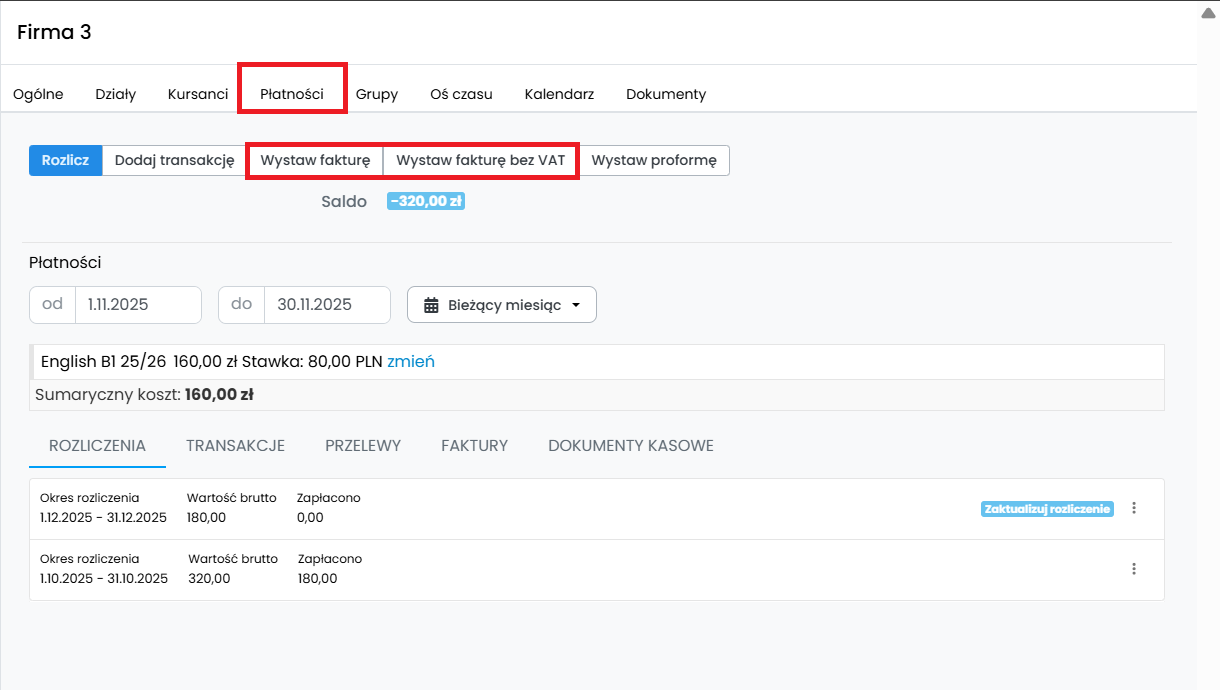
Task: Expand the Bieżący miesiąc dropdown arrow
Action: click(x=576, y=305)
